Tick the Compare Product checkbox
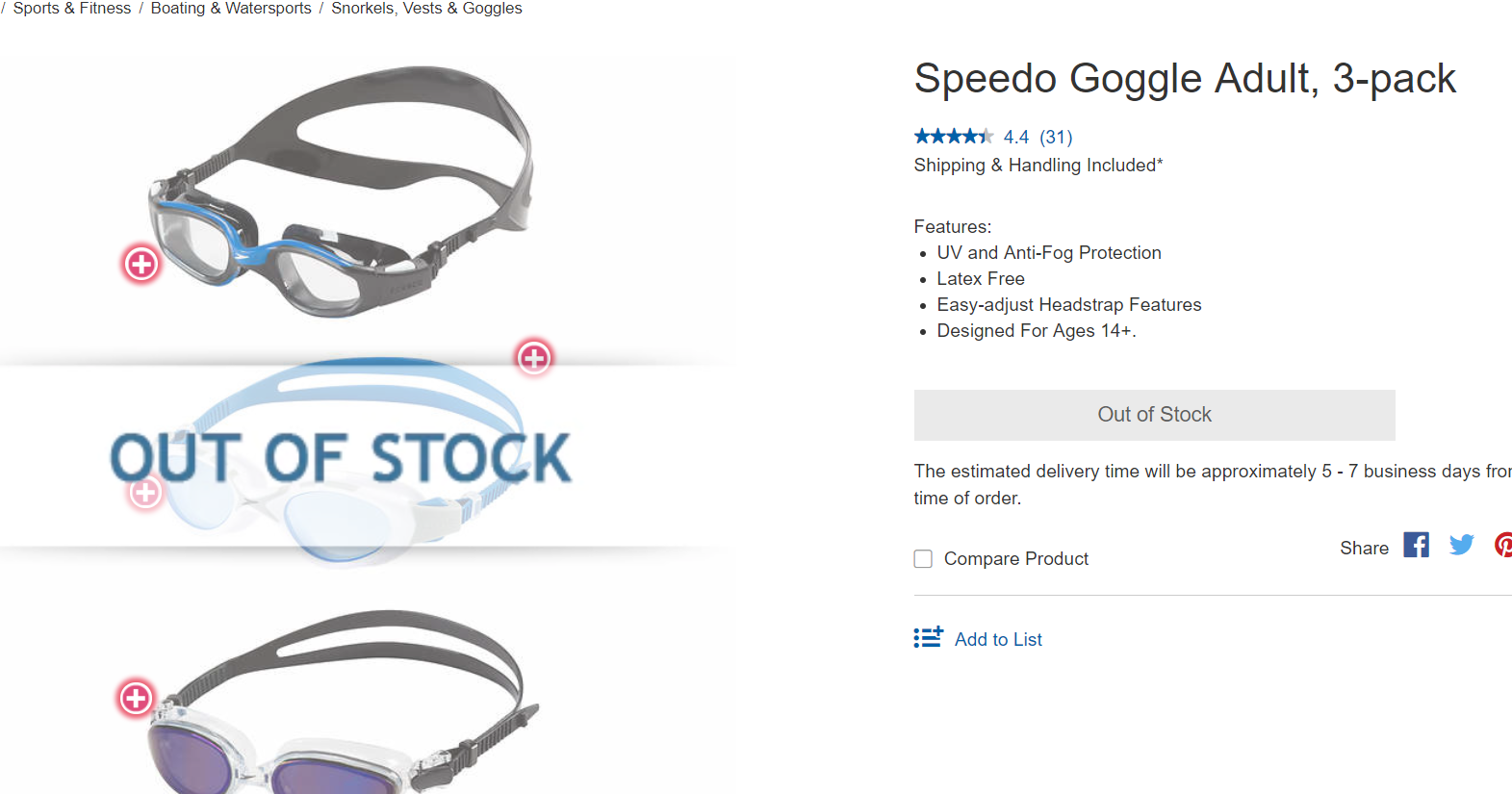The height and width of the screenshot is (794, 1512). tap(923, 559)
